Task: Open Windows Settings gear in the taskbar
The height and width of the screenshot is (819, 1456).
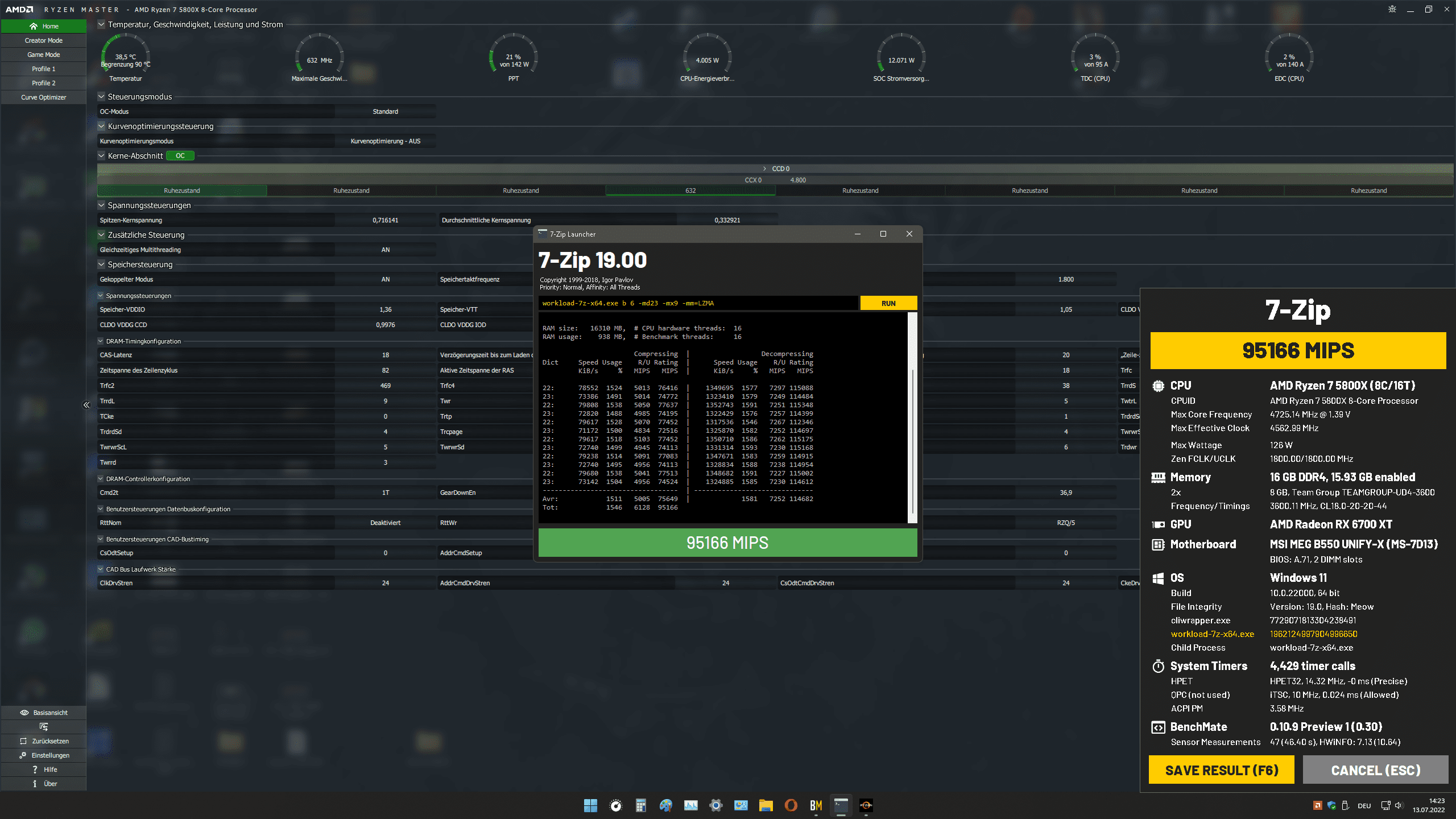Action: point(716,805)
